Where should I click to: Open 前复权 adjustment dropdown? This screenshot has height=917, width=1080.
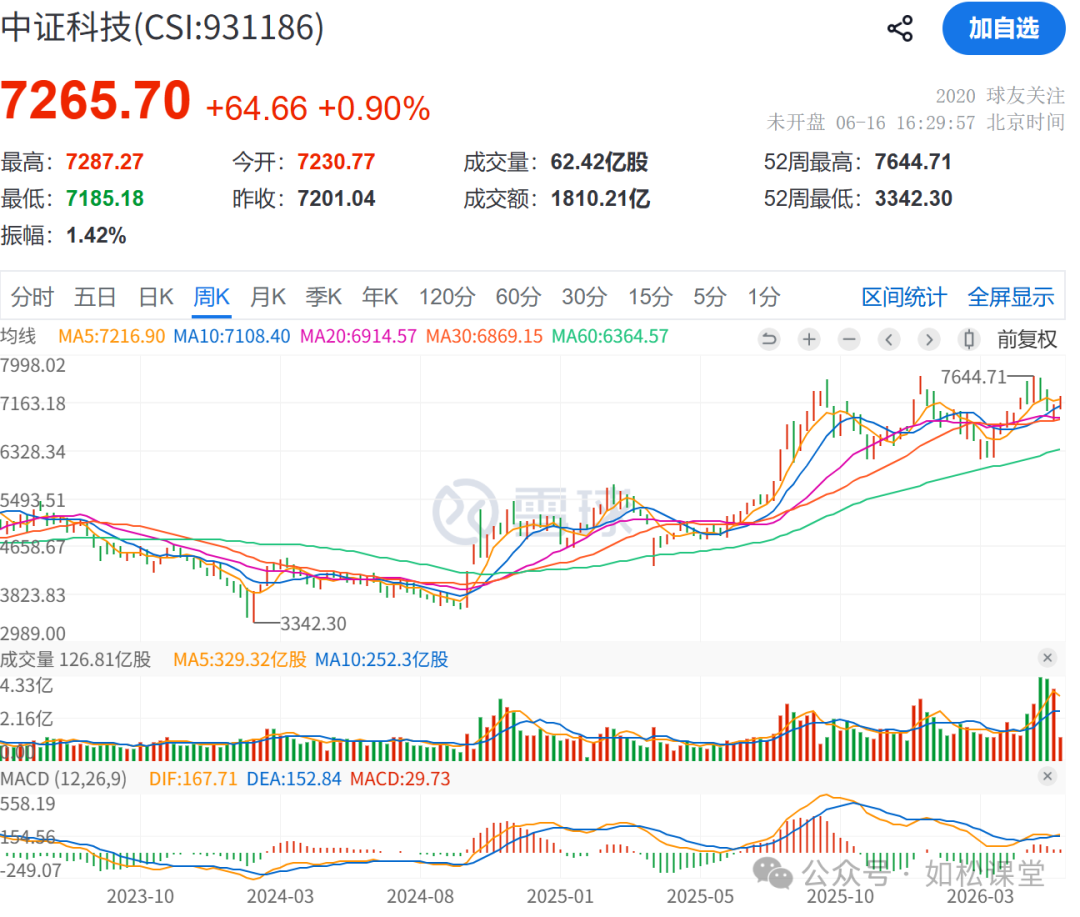point(1027,339)
